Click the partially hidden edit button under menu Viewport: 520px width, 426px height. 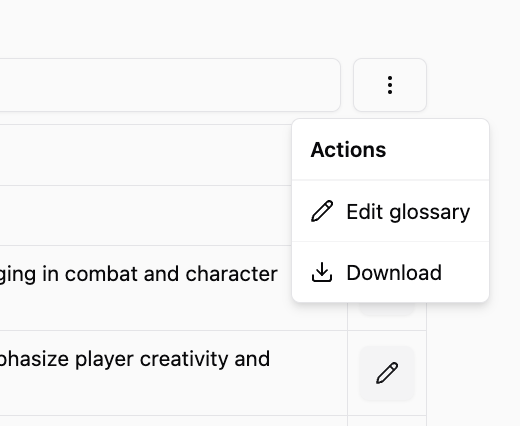(387, 309)
